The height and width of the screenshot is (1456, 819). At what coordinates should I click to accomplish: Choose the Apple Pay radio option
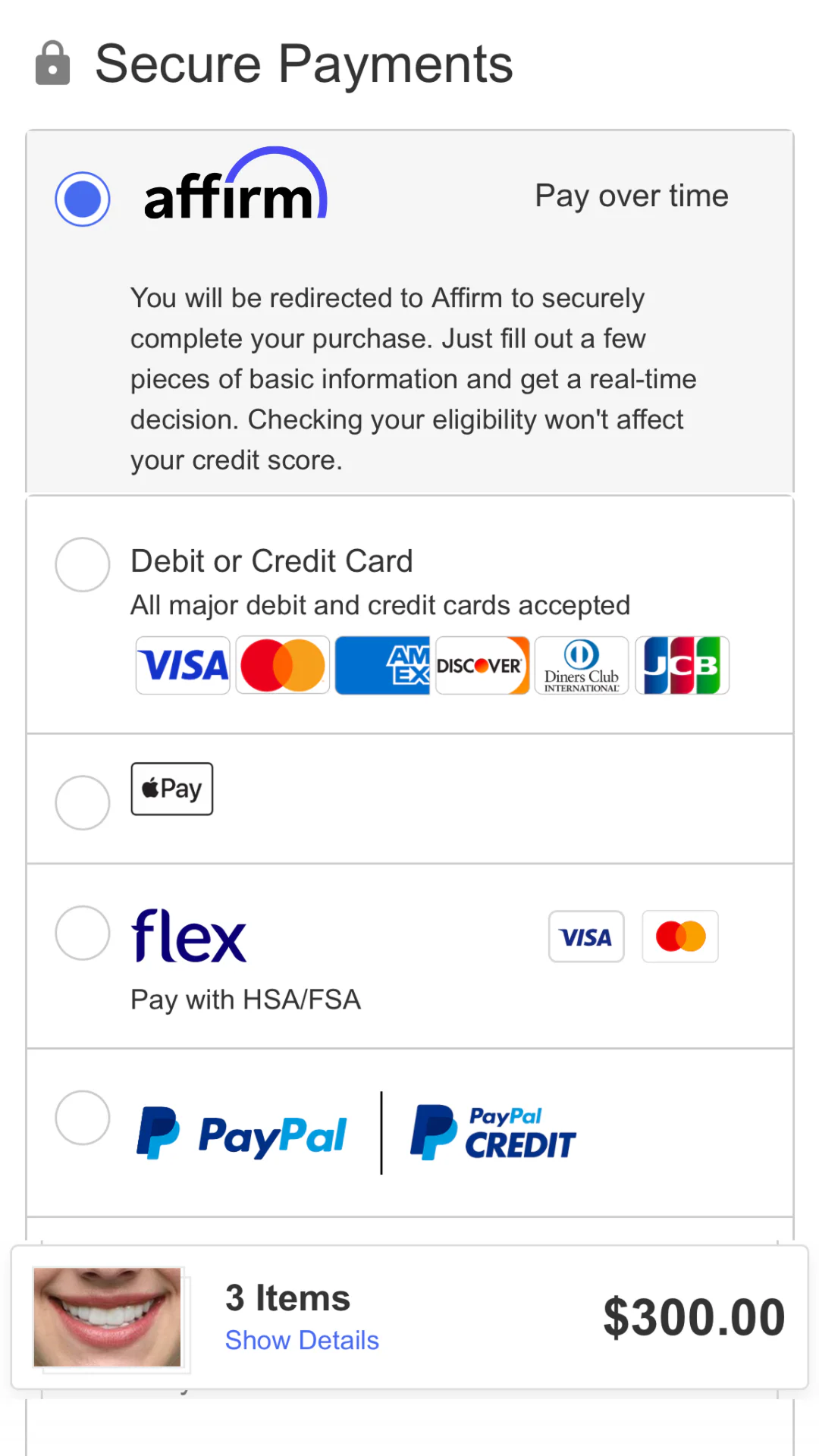tap(83, 802)
